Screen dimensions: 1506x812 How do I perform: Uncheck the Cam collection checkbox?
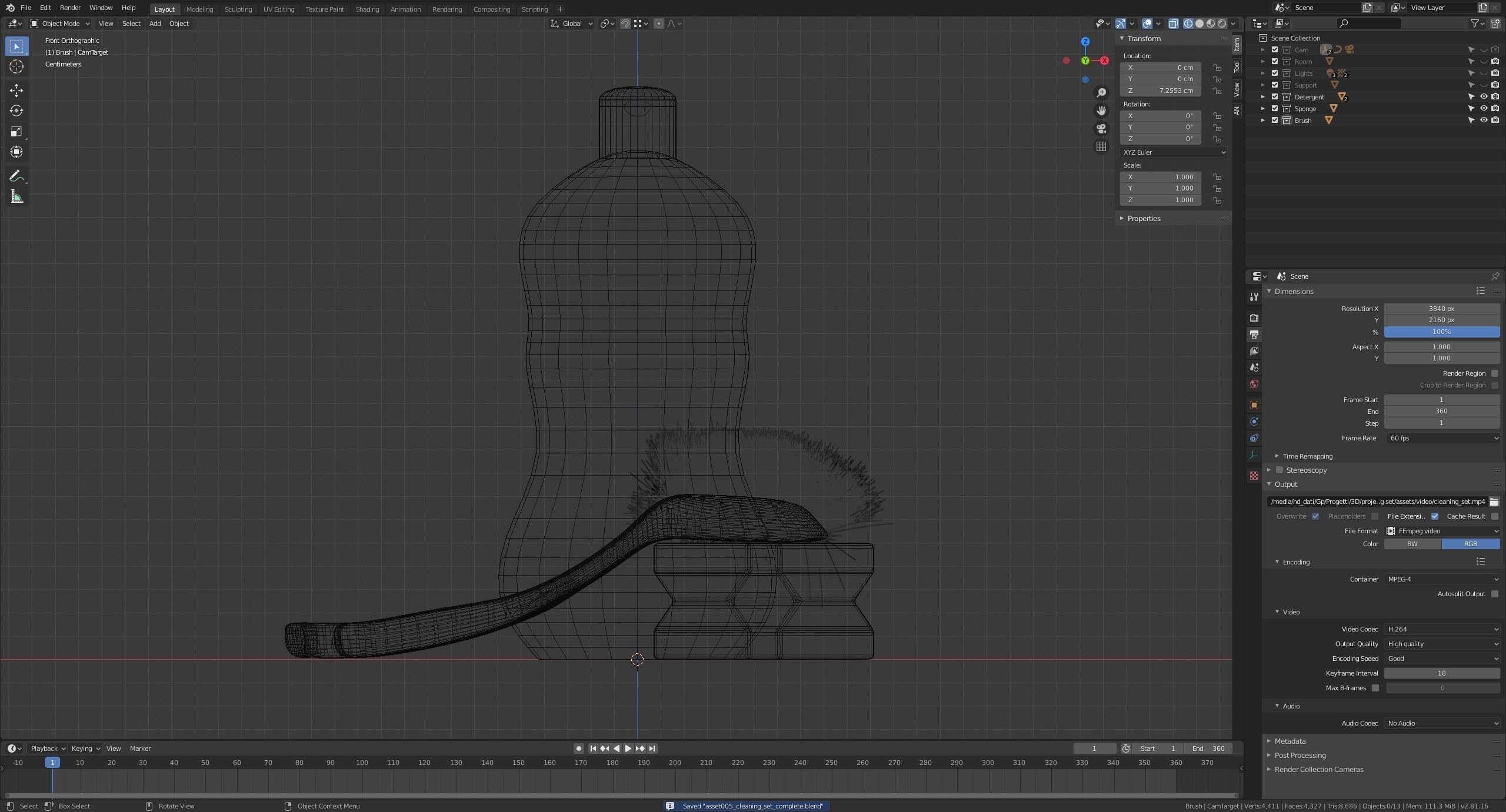coord(1275,50)
